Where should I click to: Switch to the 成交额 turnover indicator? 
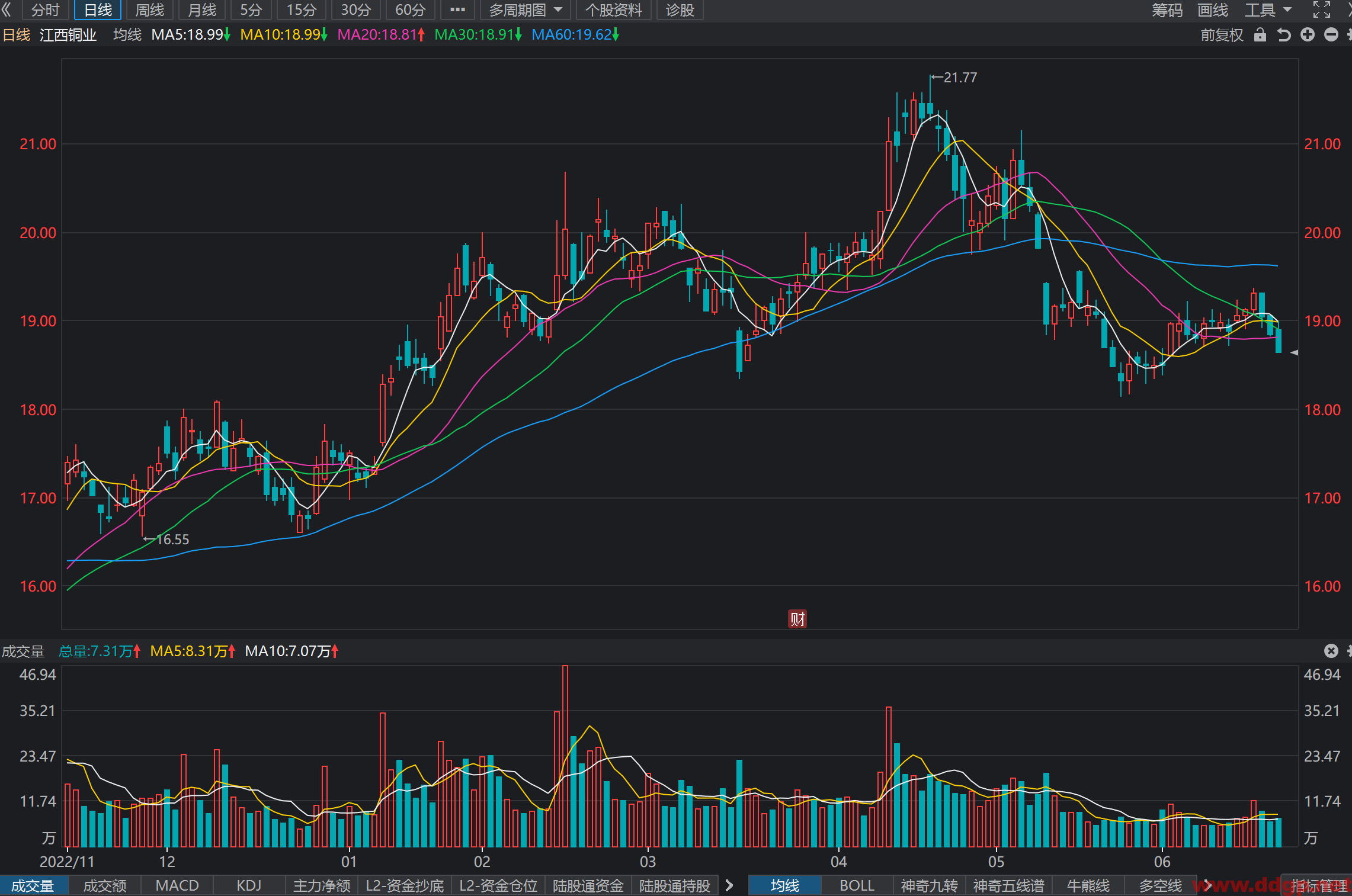pyautogui.click(x=105, y=885)
